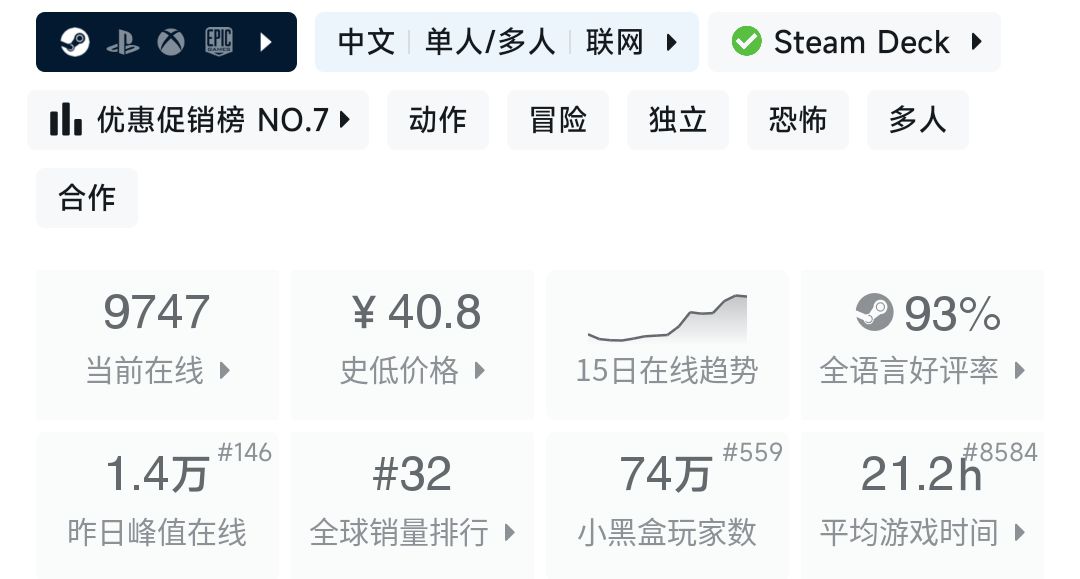Expand the 中文 language and mode details

click(x=506, y=42)
